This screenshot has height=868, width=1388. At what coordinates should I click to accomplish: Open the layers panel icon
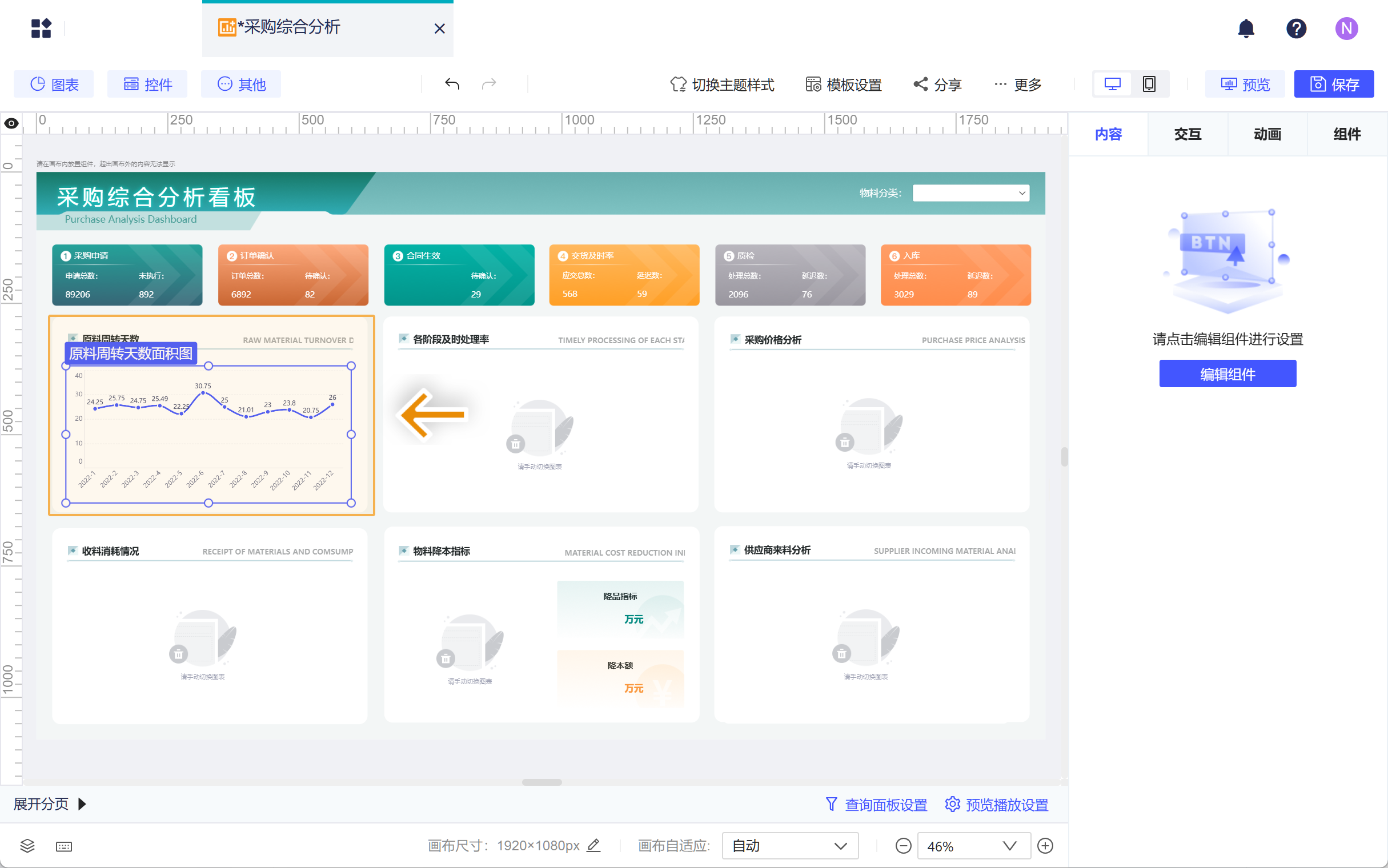coord(27,845)
